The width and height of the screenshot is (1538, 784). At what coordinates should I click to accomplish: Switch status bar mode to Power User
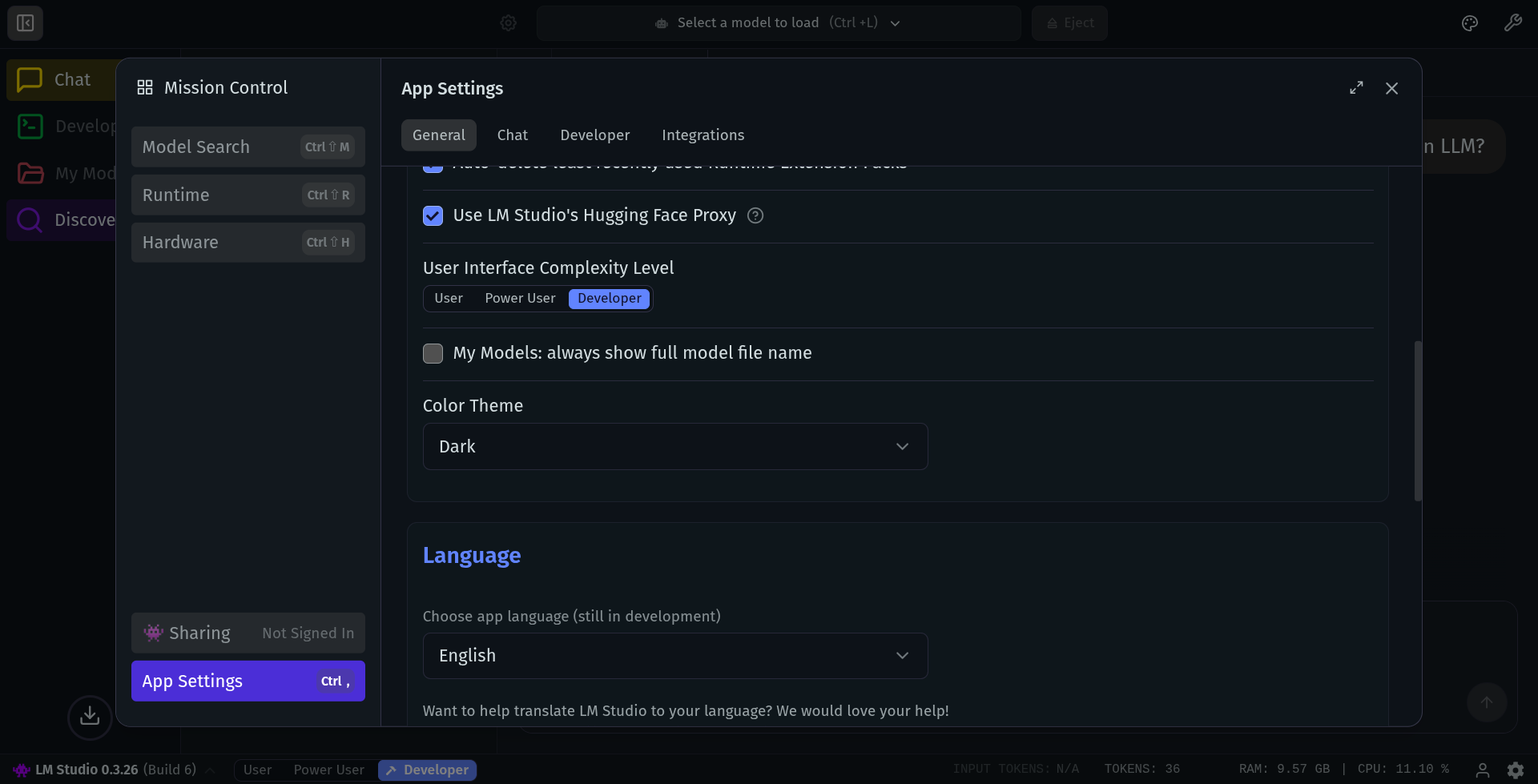328,770
